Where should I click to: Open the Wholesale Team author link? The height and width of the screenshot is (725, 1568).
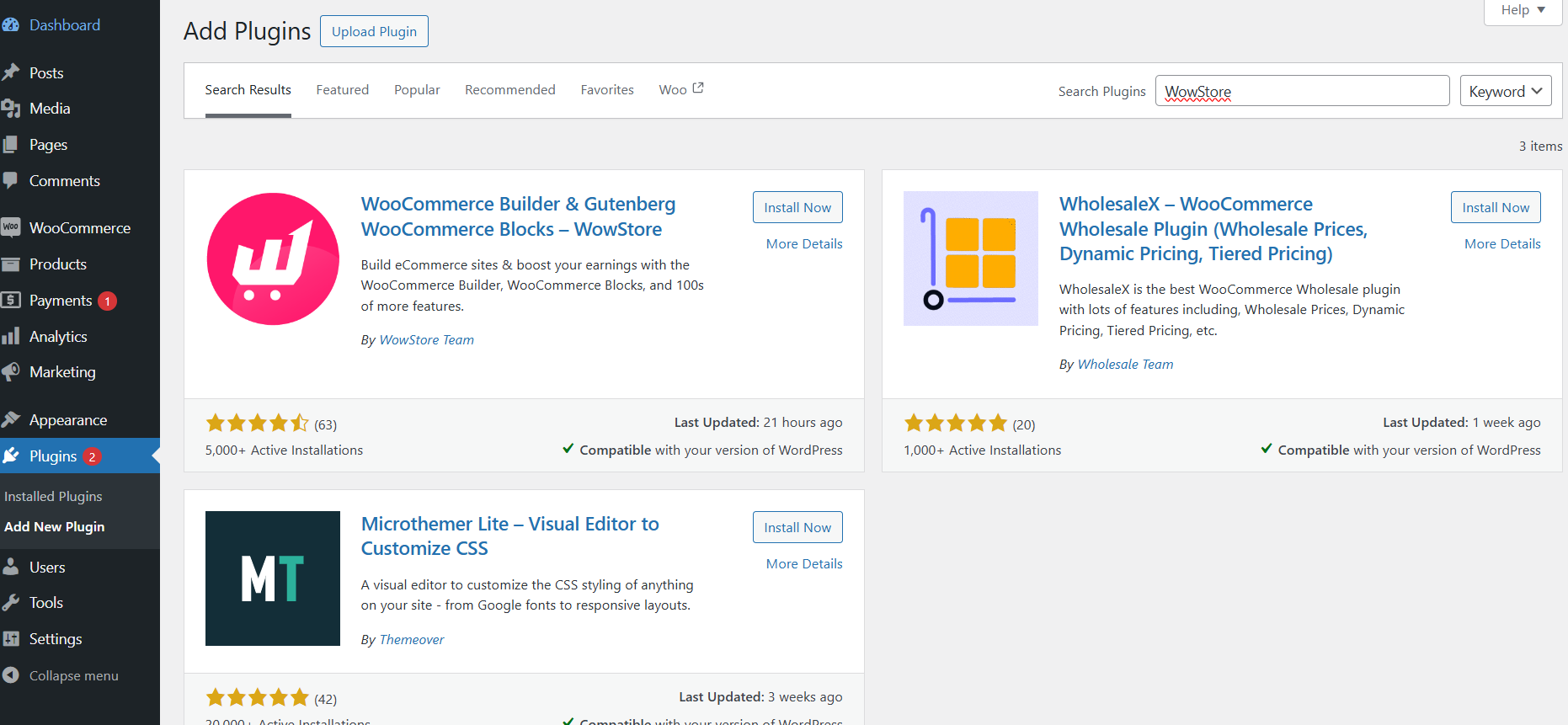[x=1125, y=365]
